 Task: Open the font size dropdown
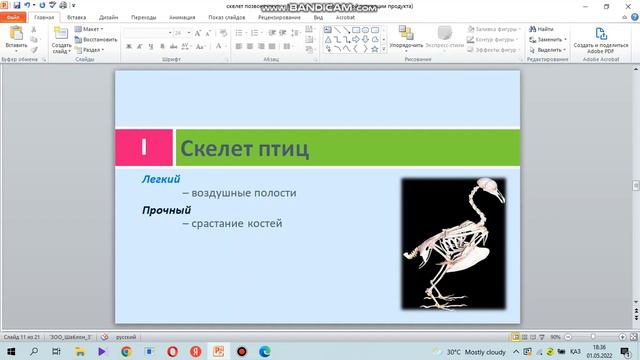click(x=189, y=33)
